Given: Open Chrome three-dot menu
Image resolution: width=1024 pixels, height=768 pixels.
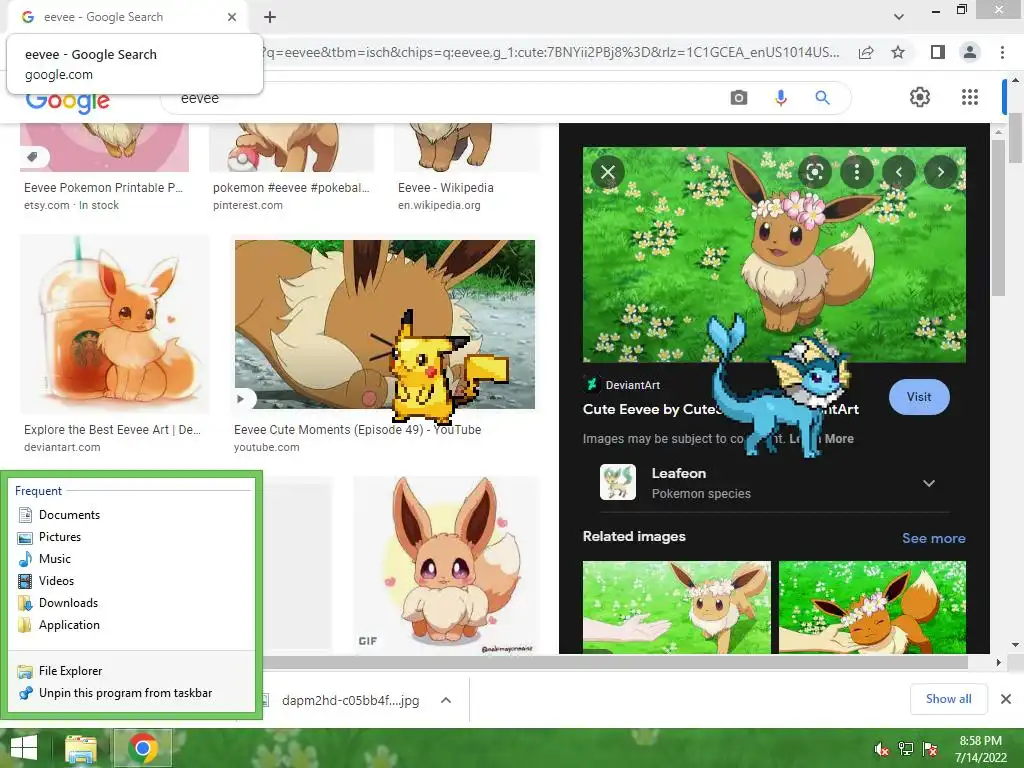Looking at the screenshot, I should tap(1002, 52).
